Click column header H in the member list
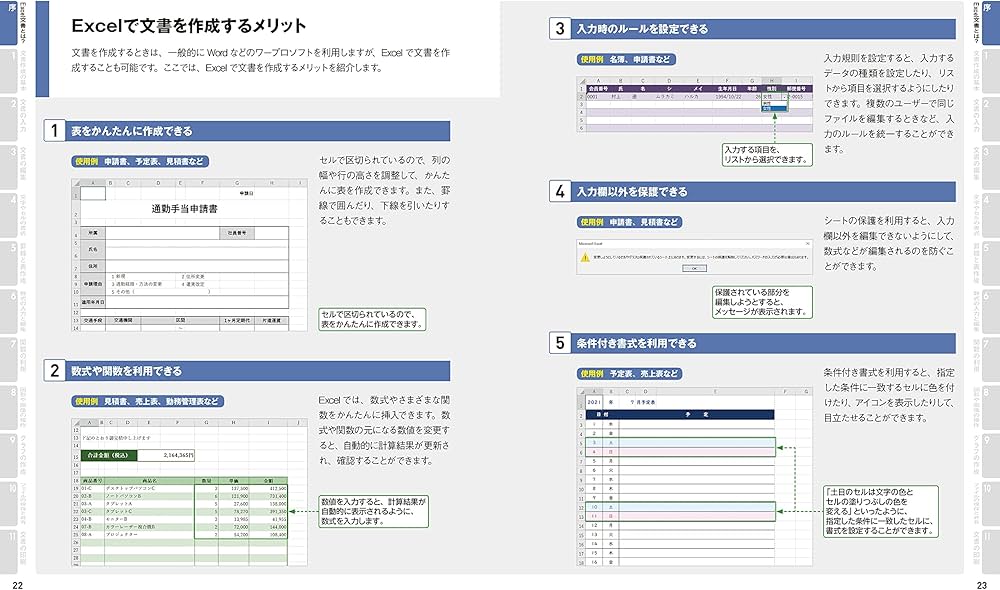The height and width of the screenshot is (590, 1000). [773, 81]
